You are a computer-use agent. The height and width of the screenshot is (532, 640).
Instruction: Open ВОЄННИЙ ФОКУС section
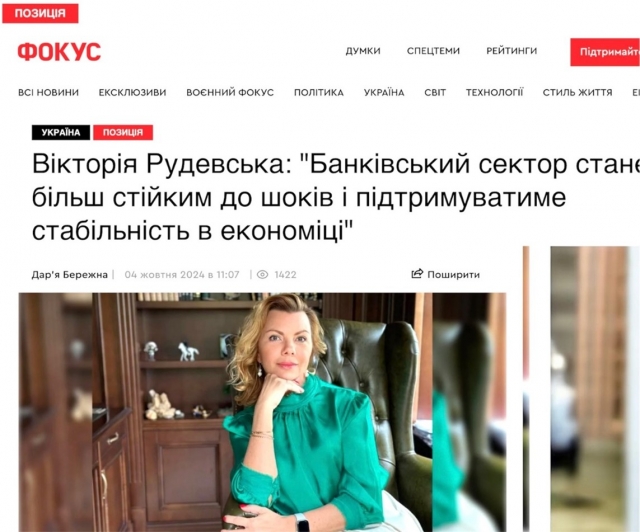[230, 93]
